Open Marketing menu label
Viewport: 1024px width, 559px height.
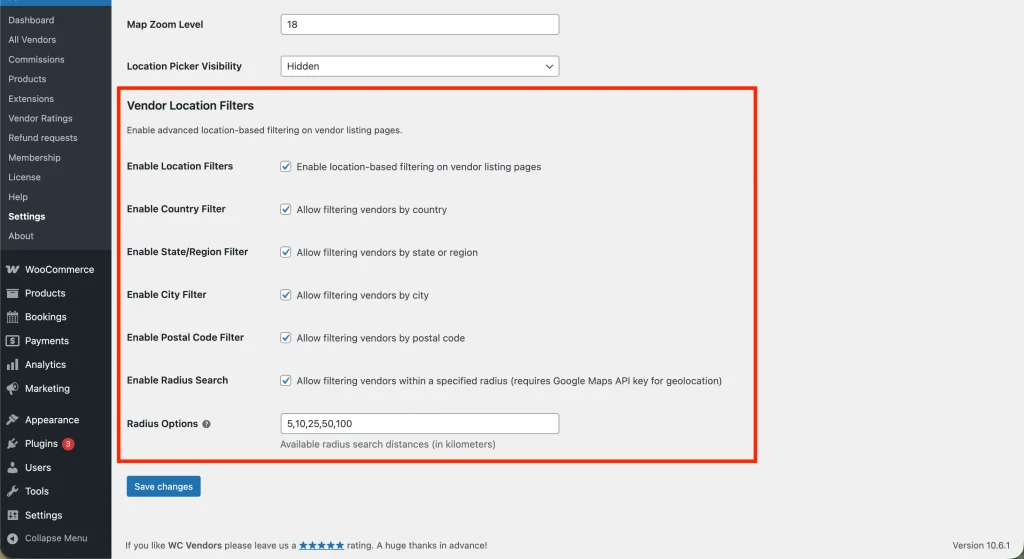coord(47,389)
